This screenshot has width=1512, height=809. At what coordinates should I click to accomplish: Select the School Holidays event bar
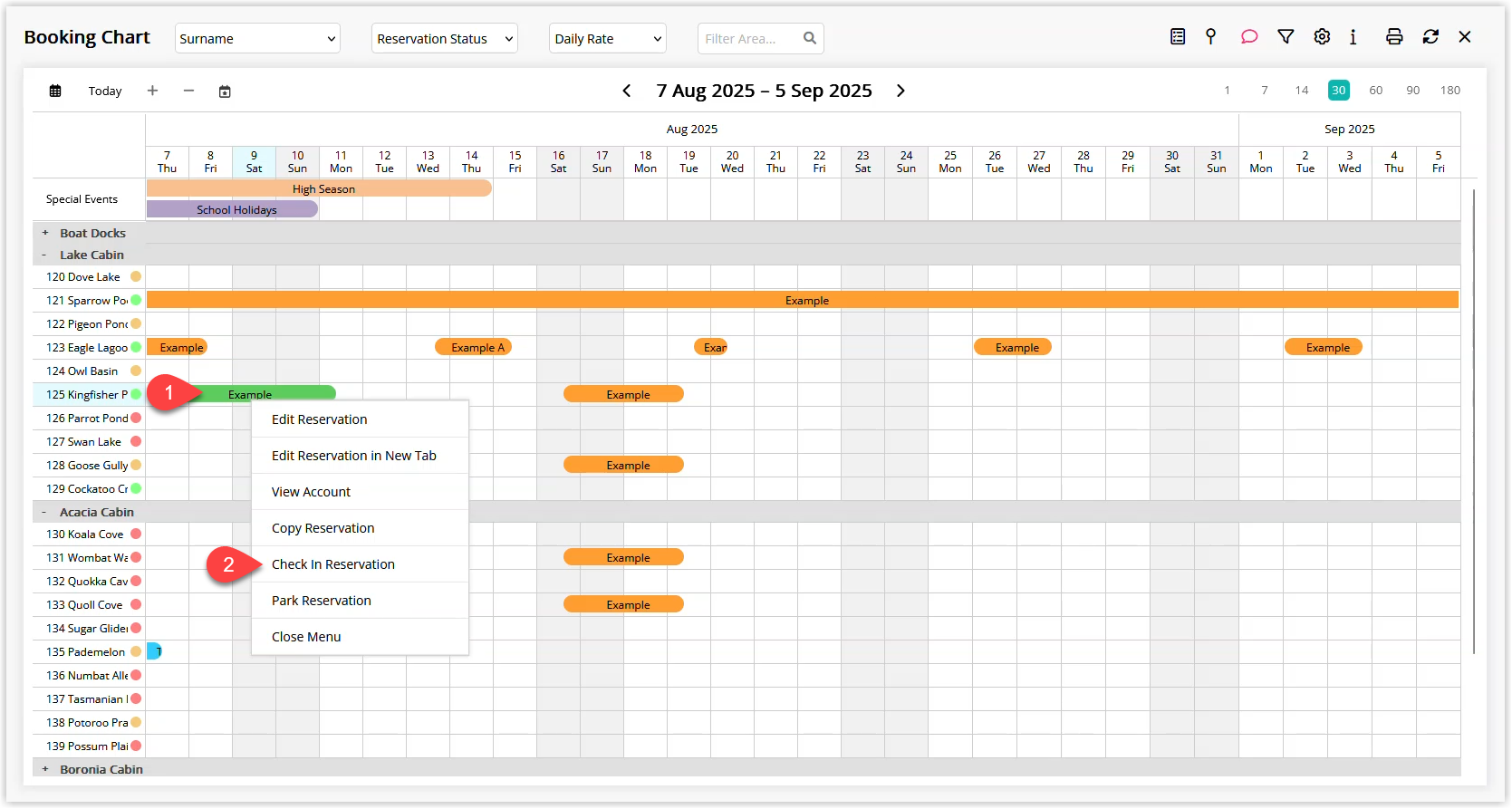[x=232, y=209]
